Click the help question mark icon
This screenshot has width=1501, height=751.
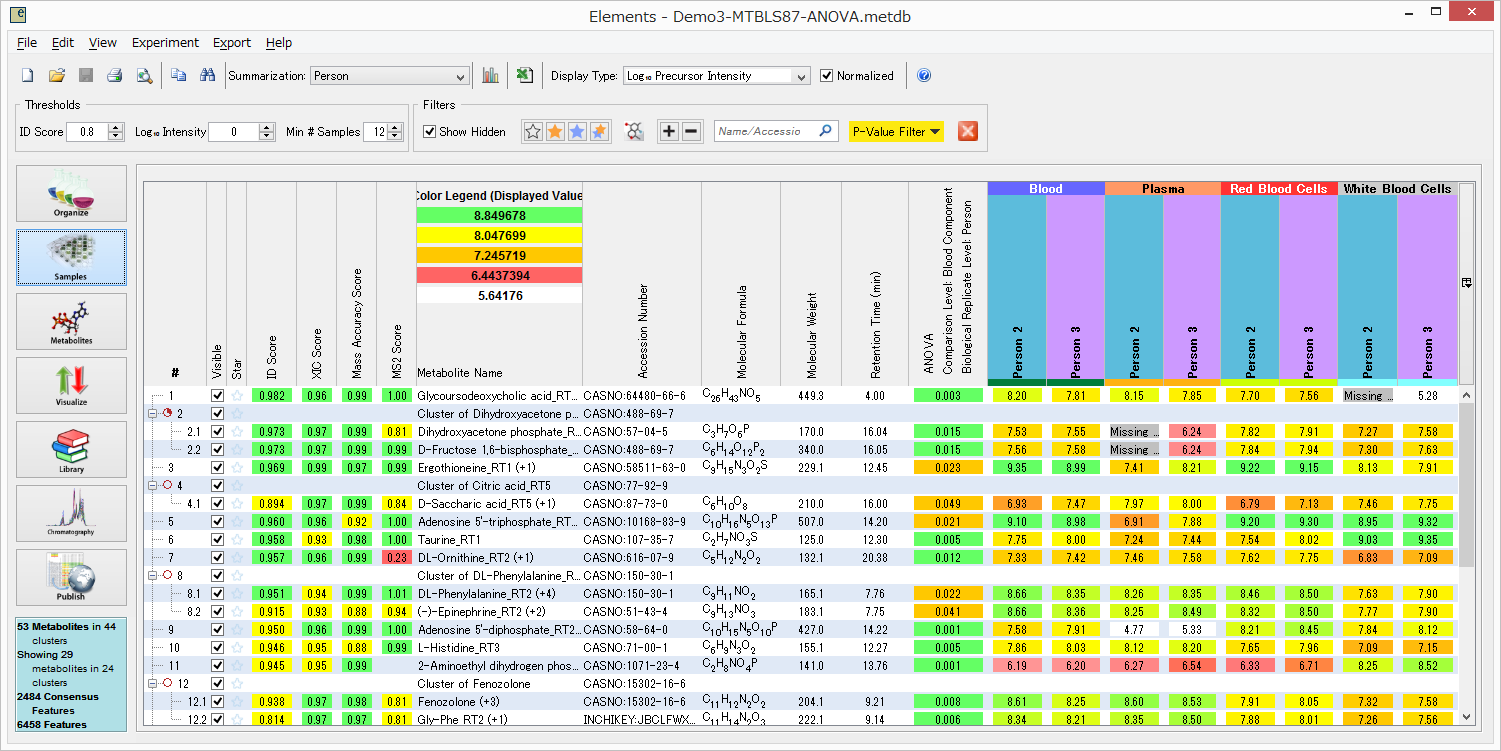click(924, 76)
